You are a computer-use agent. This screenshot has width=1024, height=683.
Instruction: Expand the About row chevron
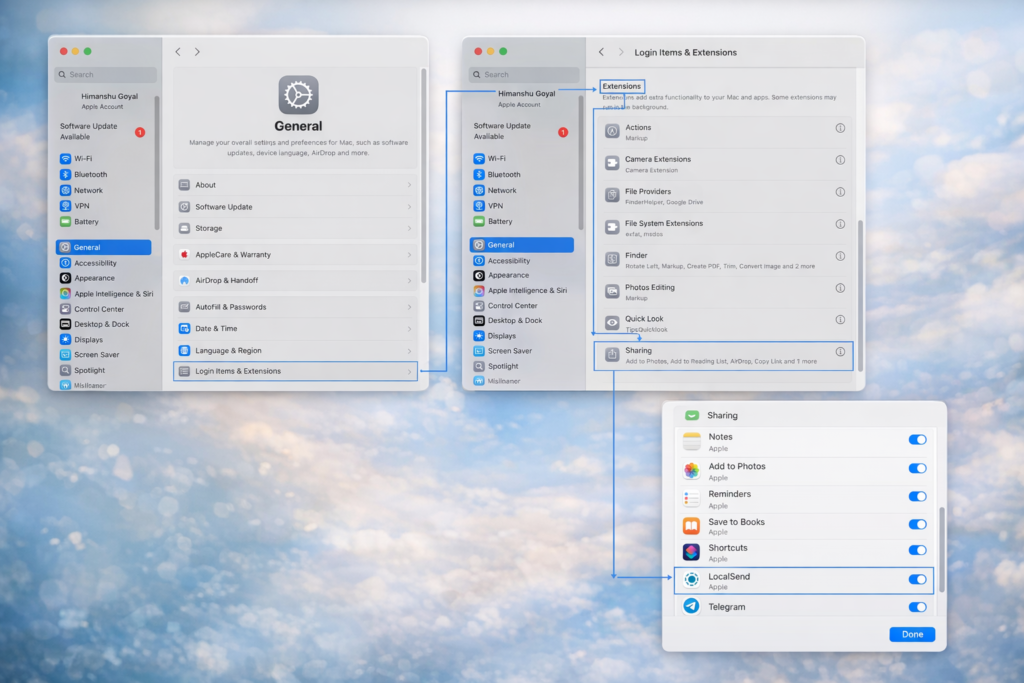click(x=409, y=185)
